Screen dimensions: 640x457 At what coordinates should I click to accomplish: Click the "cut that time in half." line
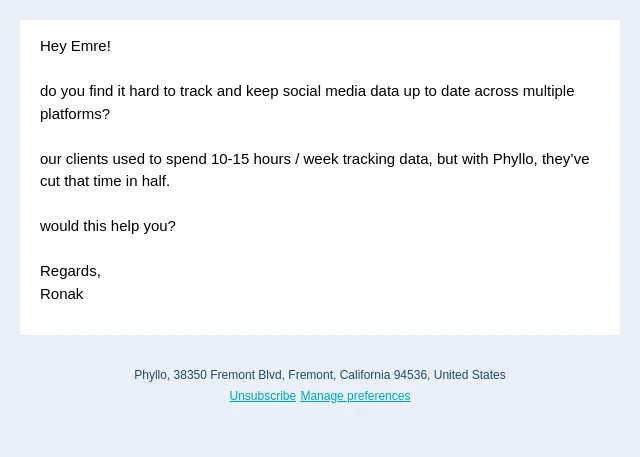[105, 181]
